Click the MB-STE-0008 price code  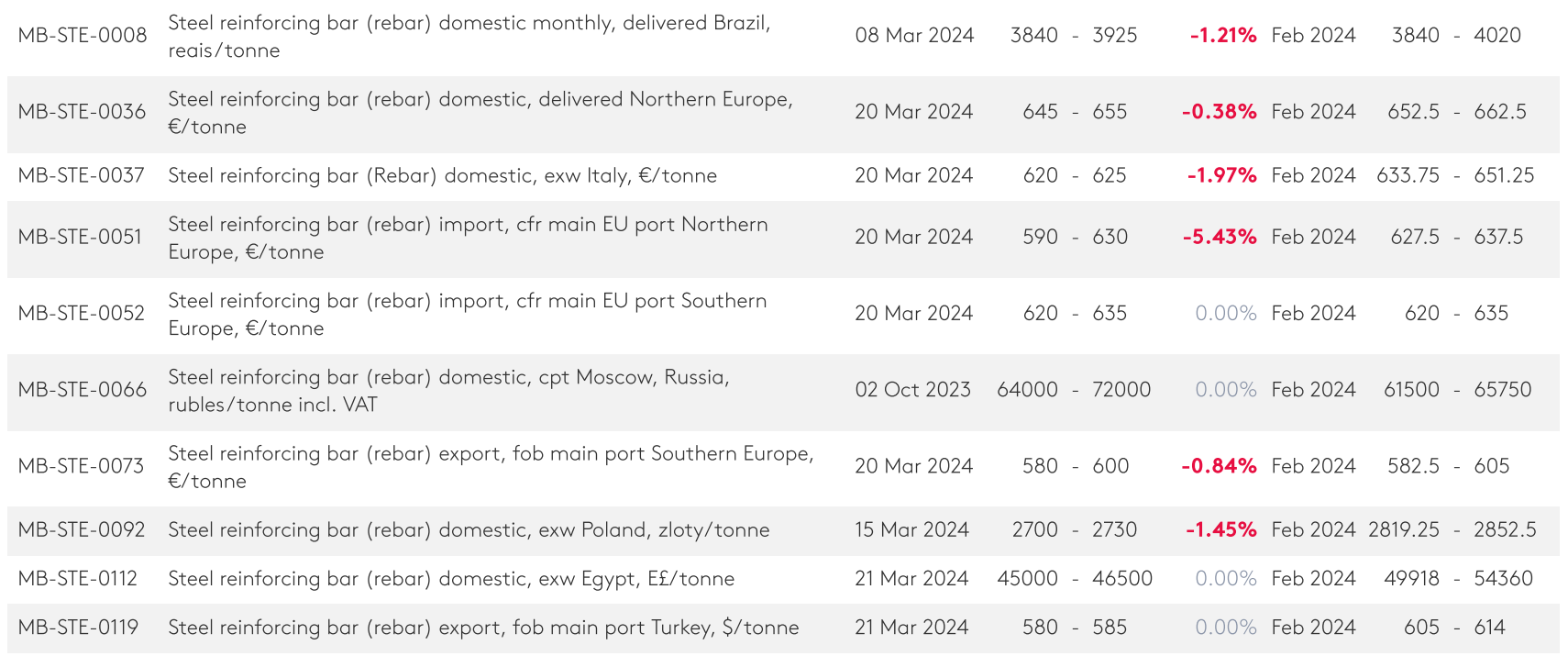(83, 36)
